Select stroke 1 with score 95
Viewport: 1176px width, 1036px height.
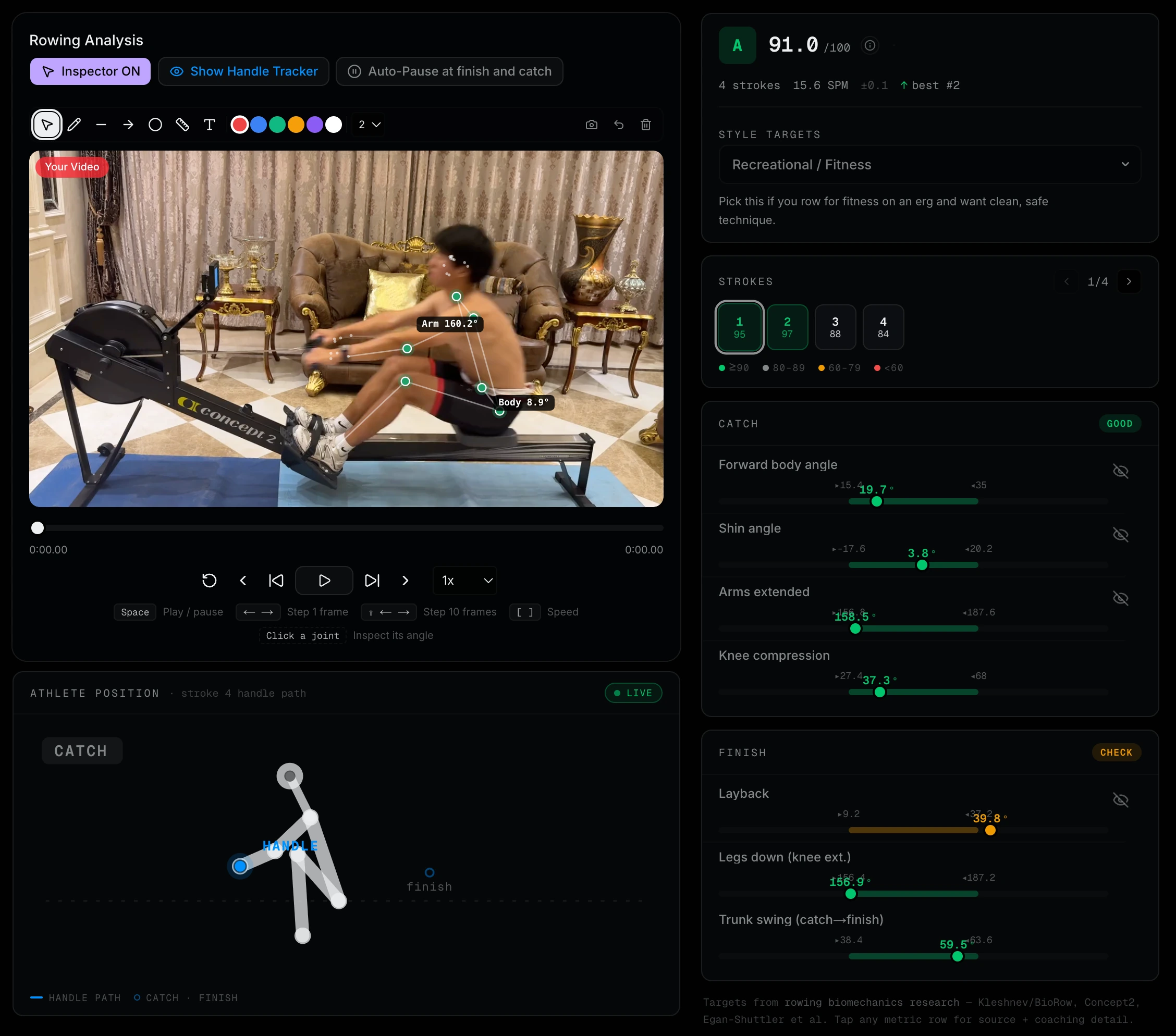(739, 327)
